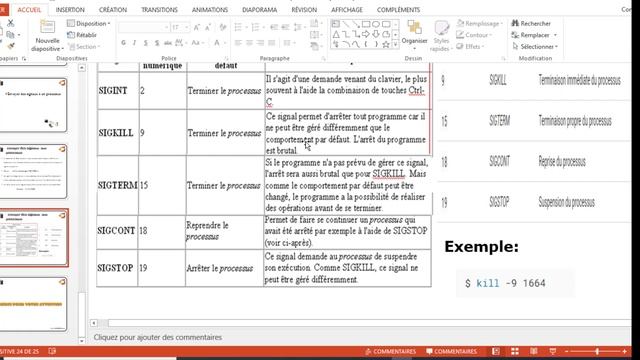Toggle bold (G) formatting
This screenshot has height=360, width=640.
pyautogui.click(x=123, y=42)
